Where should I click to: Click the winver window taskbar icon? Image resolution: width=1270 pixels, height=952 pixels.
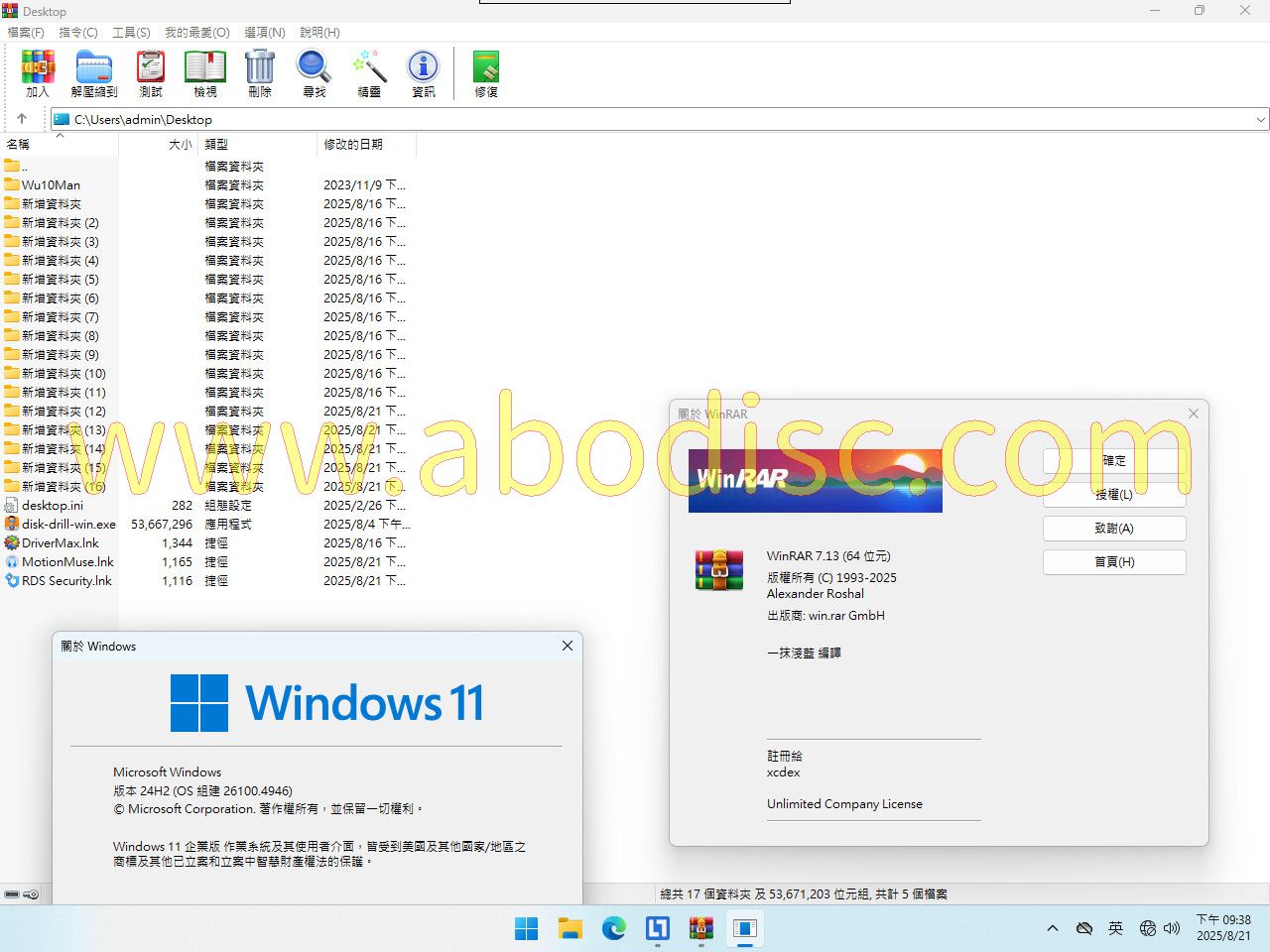click(745, 928)
